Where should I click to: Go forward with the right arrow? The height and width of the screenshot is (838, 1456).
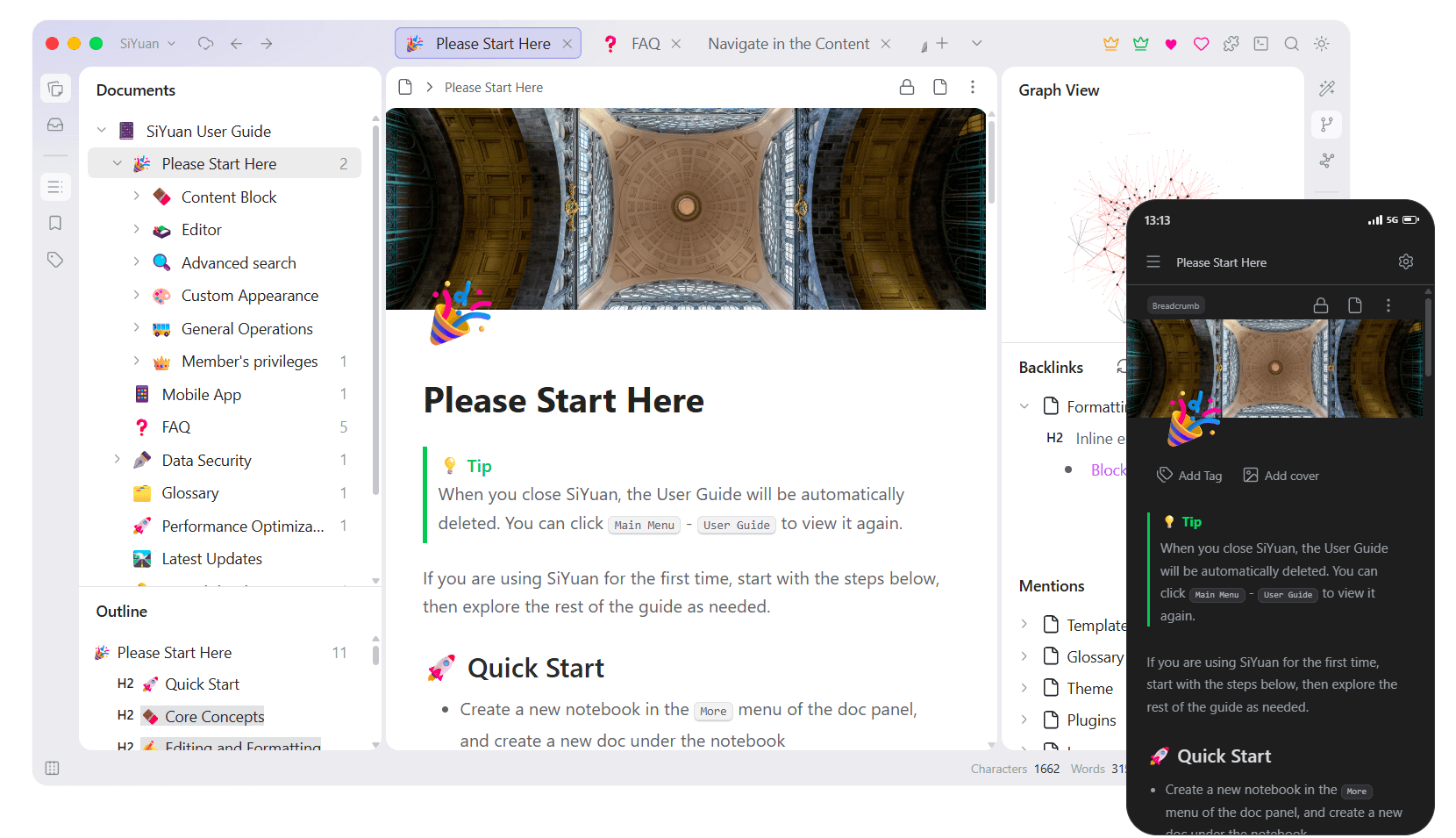coord(267,43)
